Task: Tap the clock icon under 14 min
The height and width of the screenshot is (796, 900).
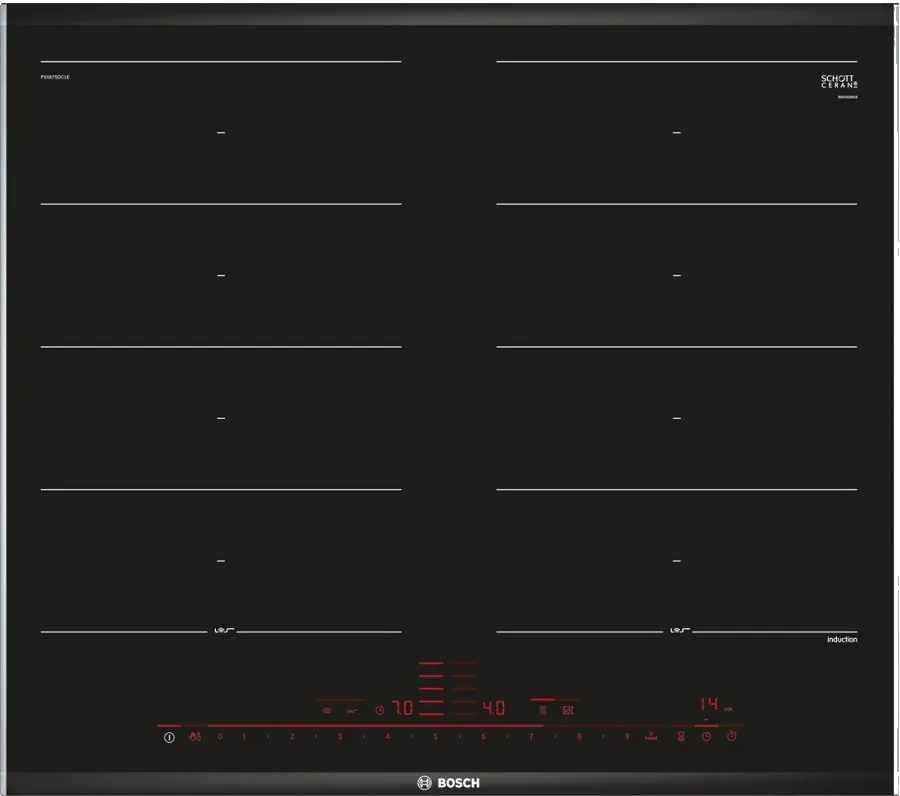Action: pos(706,737)
